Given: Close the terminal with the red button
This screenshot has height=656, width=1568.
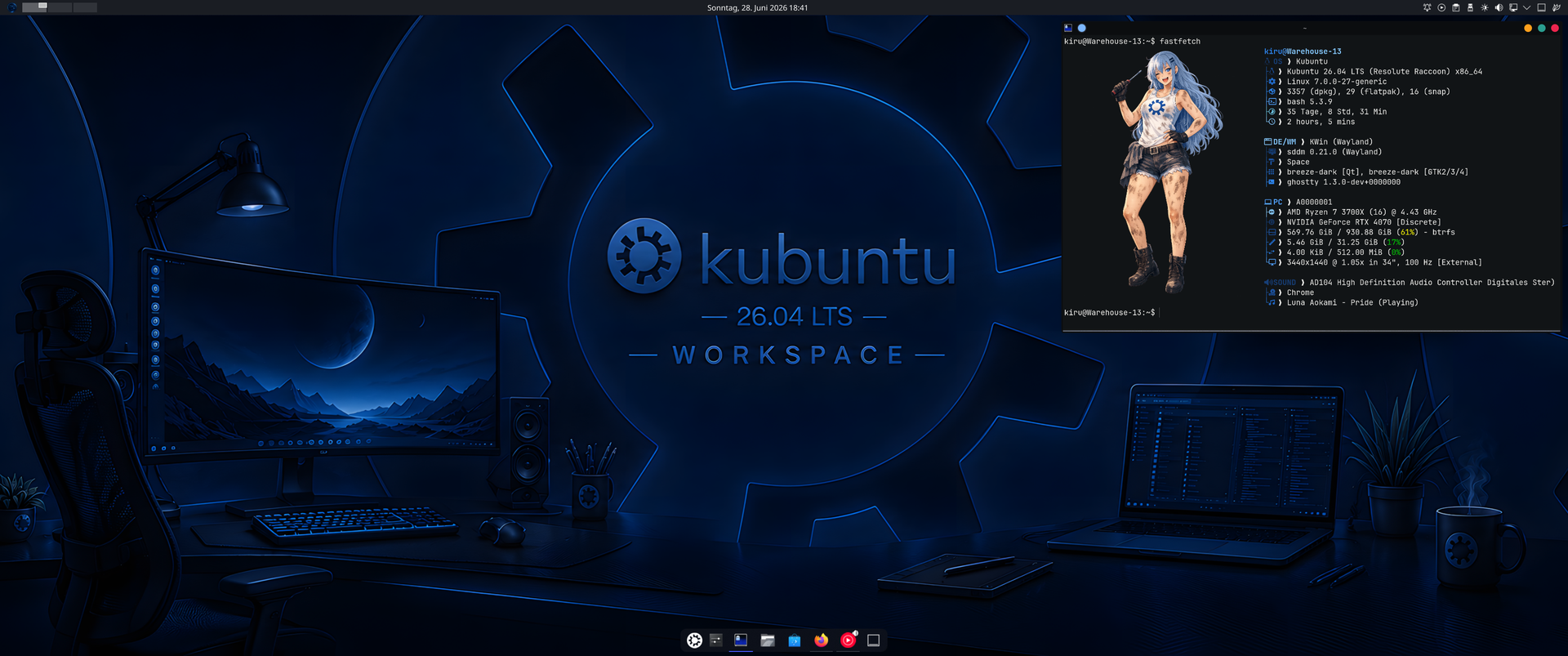Looking at the screenshot, I should 1555,28.
